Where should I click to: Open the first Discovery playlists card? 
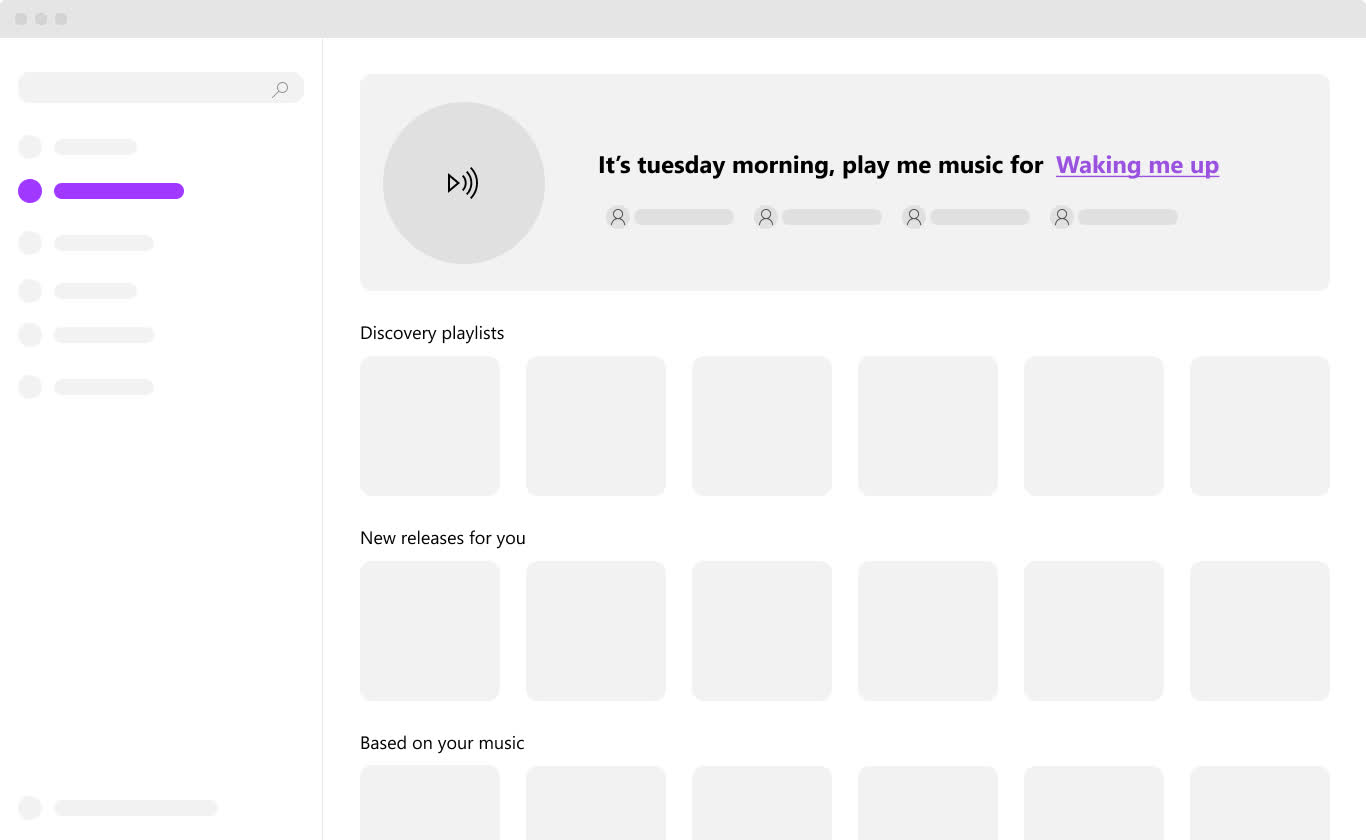[x=430, y=426]
